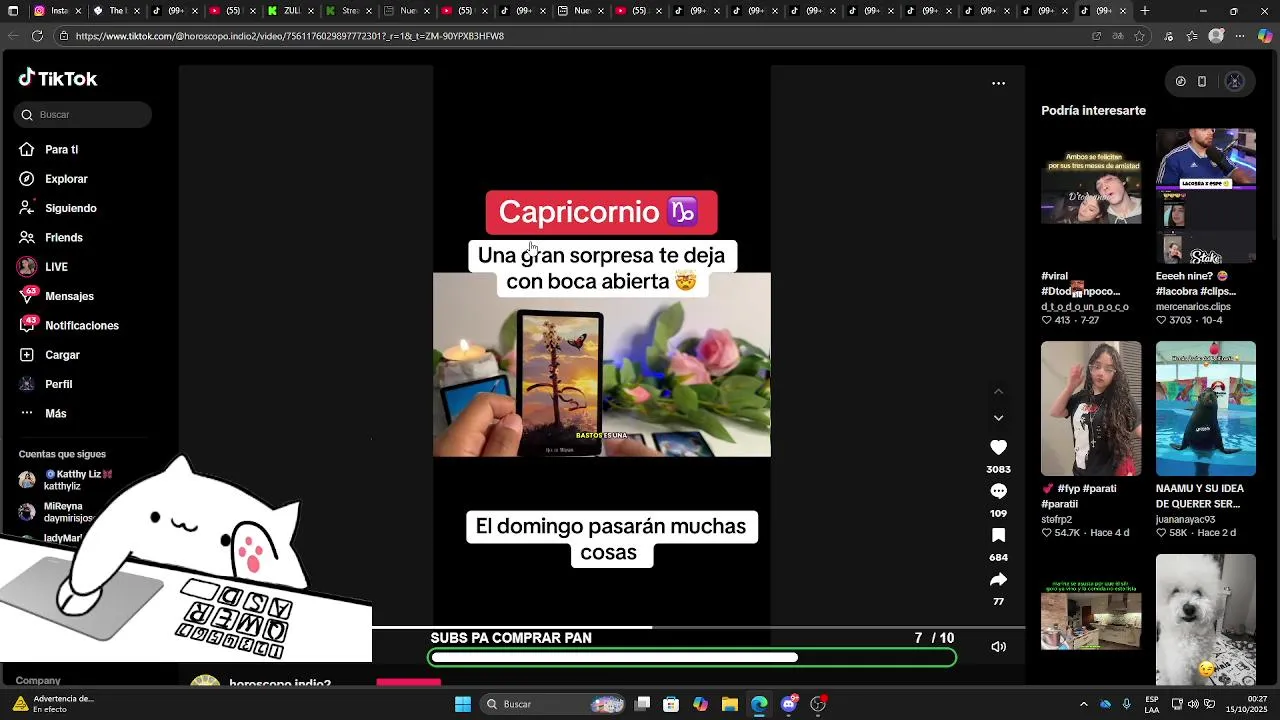Image resolution: width=1280 pixels, height=720 pixels.
Task: Open File Explorer from the taskbar
Action: [729, 704]
